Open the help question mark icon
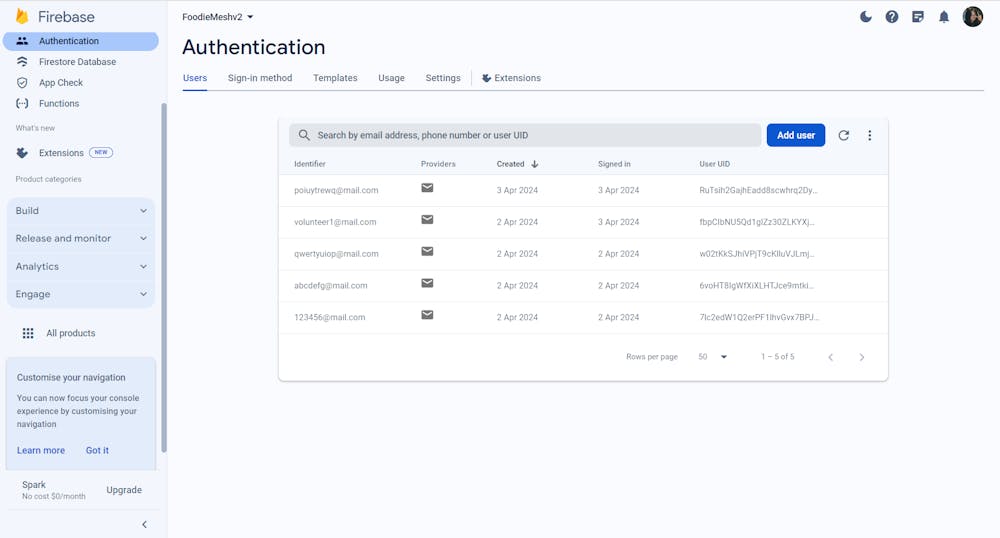 pos(892,17)
